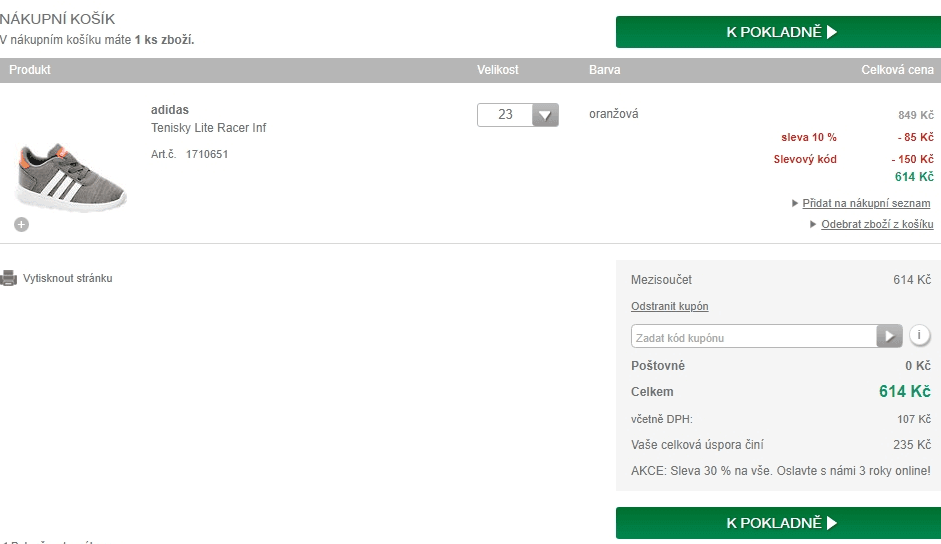Image resolution: width=941 pixels, height=544 pixels.
Task: Click the - 150 Kč discount amount
Action: [x=912, y=159]
